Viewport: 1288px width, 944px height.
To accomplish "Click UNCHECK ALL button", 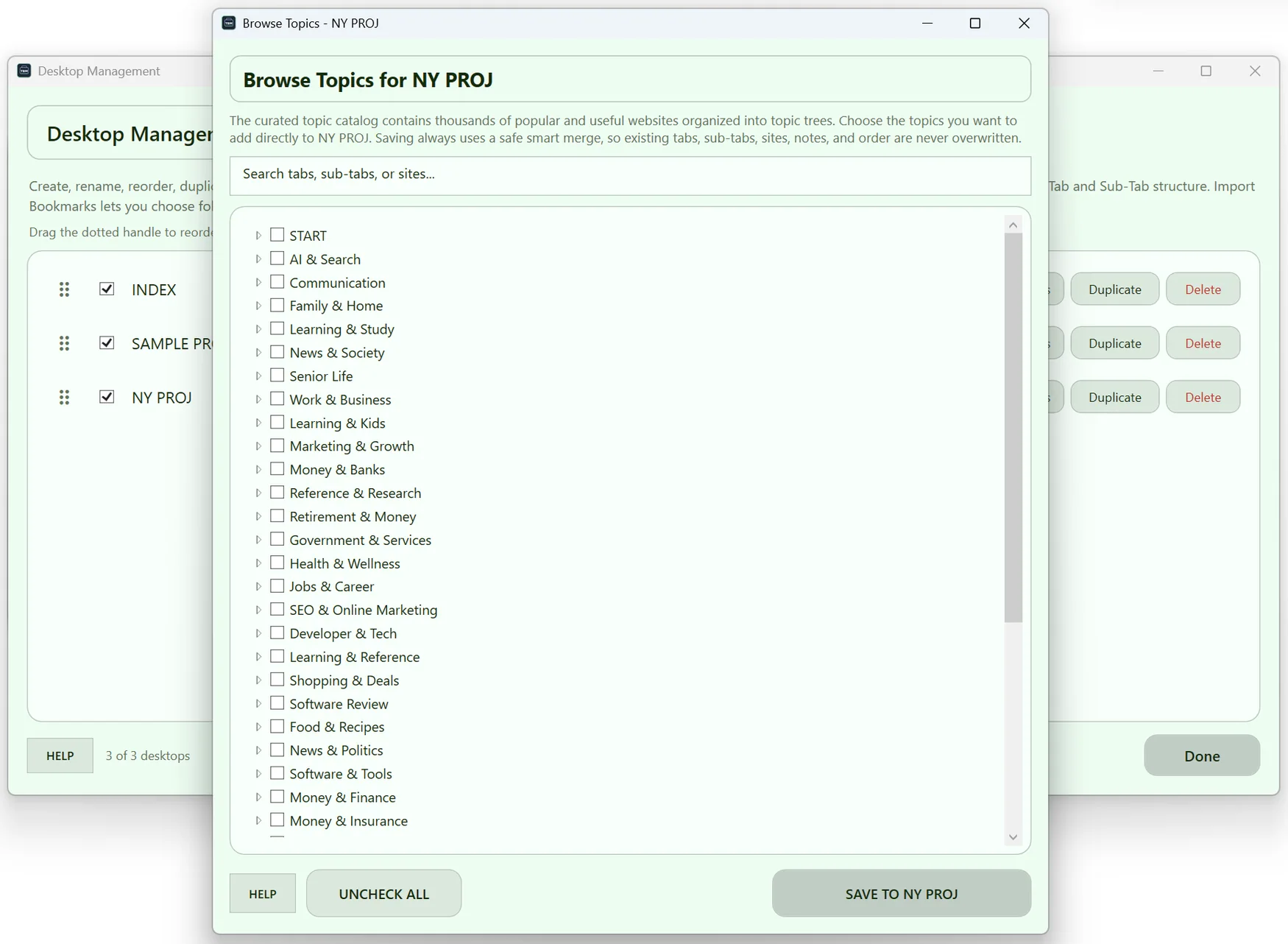I will pos(383,893).
